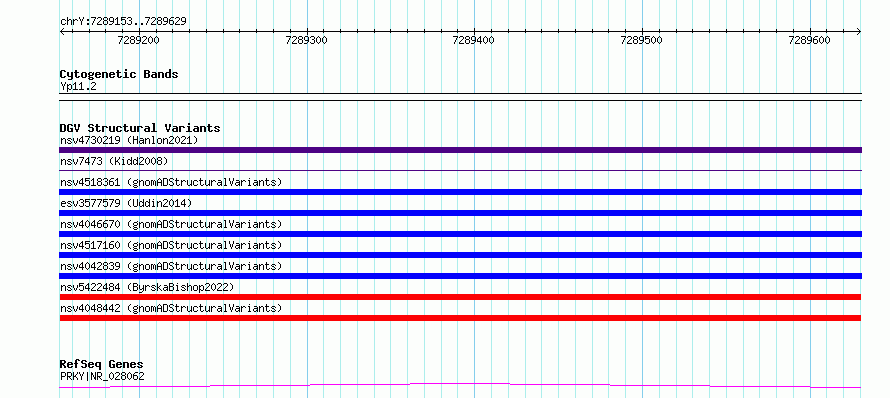This screenshot has width=890, height=398.
Task: Open nsv5422484 (ByrskaBishop2022) label
Action: point(147,287)
